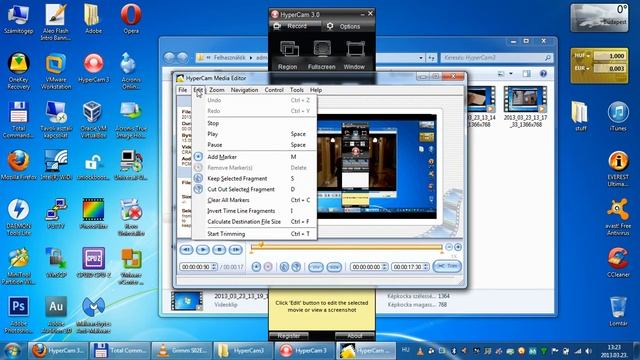Image resolution: width=640 pixels, height=360 pixels.
Task: Click the stop playback button
Action: click(x=219, y=250)
